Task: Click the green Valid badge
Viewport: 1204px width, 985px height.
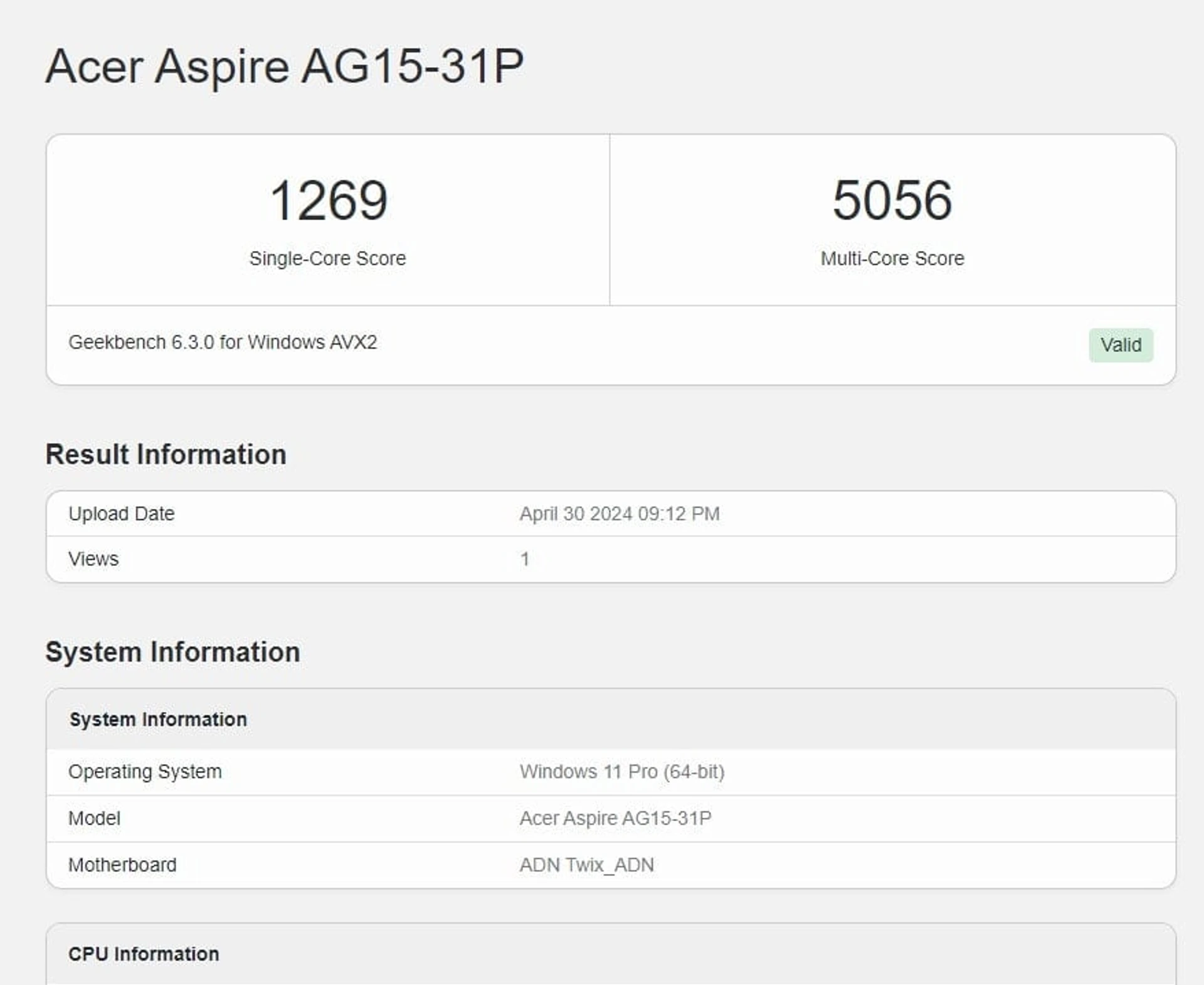Action: (1121, 345)
